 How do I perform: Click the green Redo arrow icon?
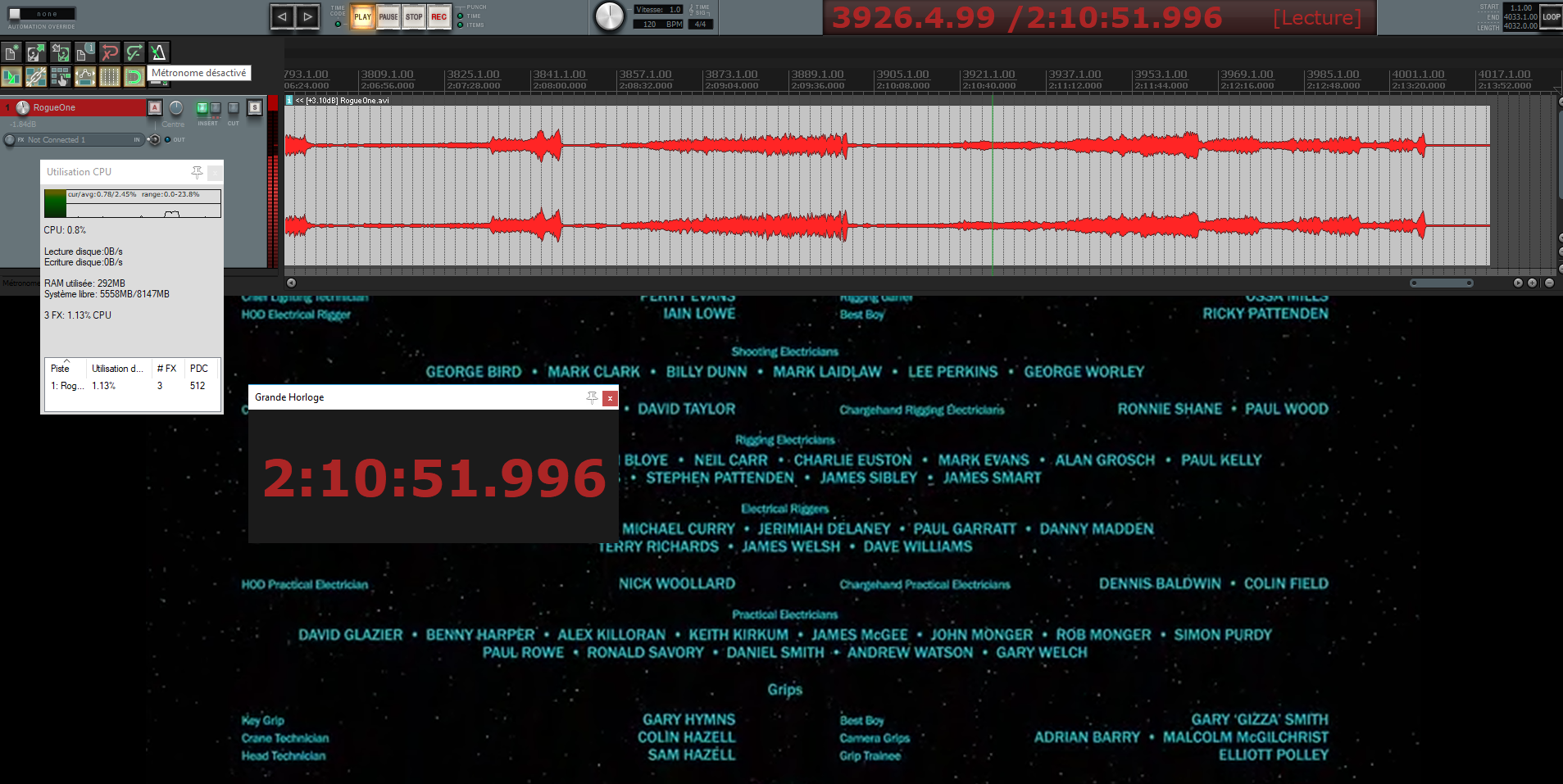134,53
